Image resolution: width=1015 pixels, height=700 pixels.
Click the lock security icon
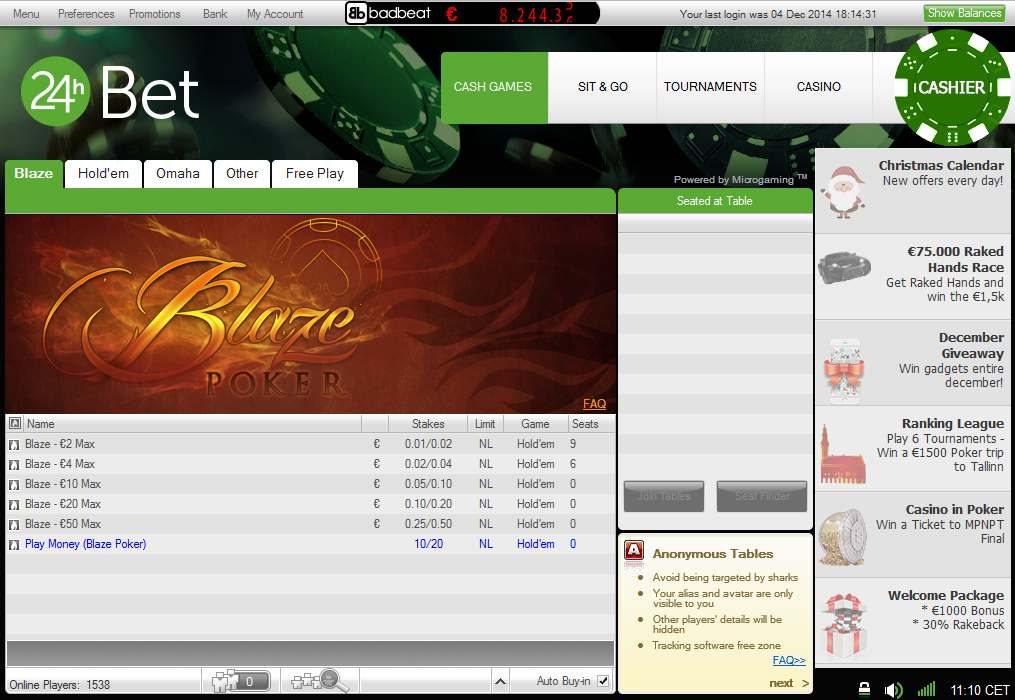coord(864,689)
